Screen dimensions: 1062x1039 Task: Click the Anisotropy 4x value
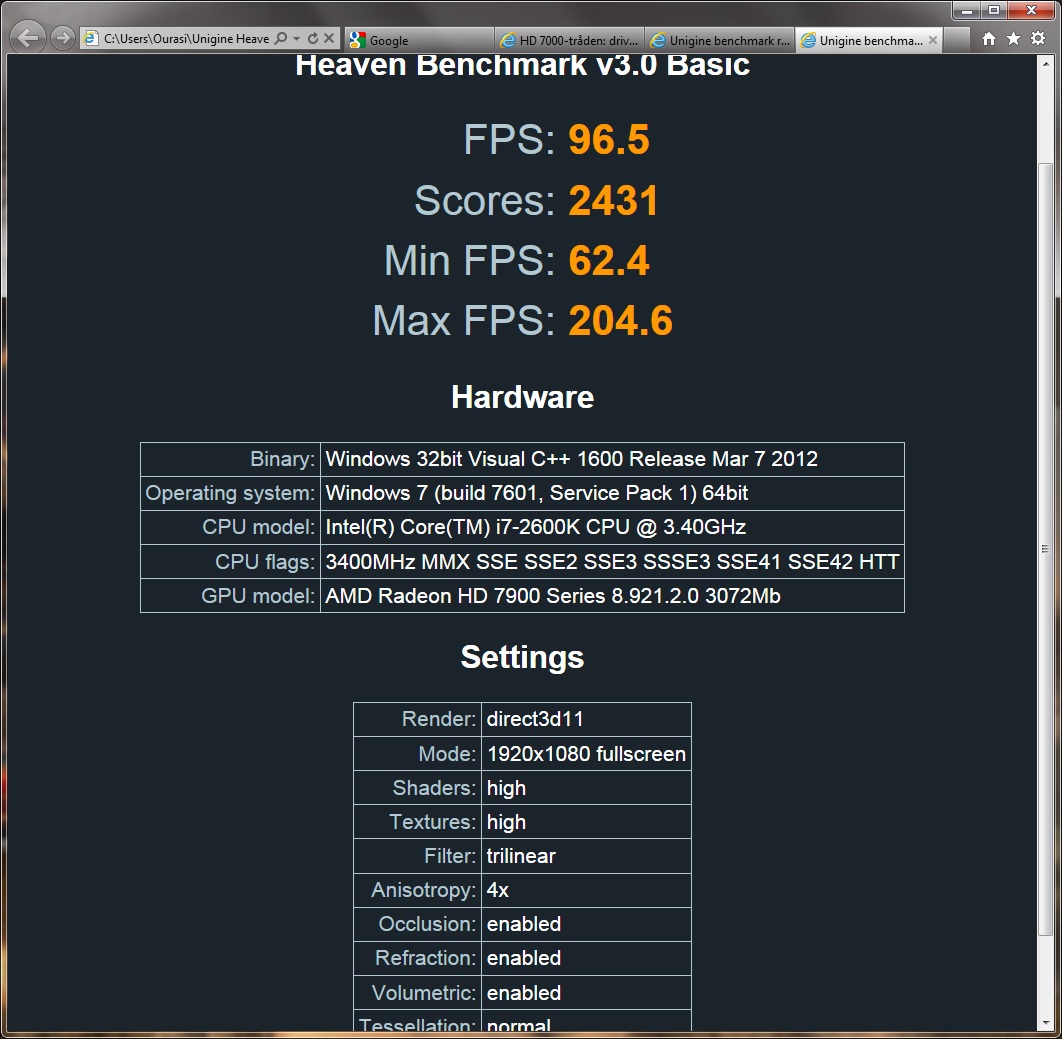click(586, 890)
